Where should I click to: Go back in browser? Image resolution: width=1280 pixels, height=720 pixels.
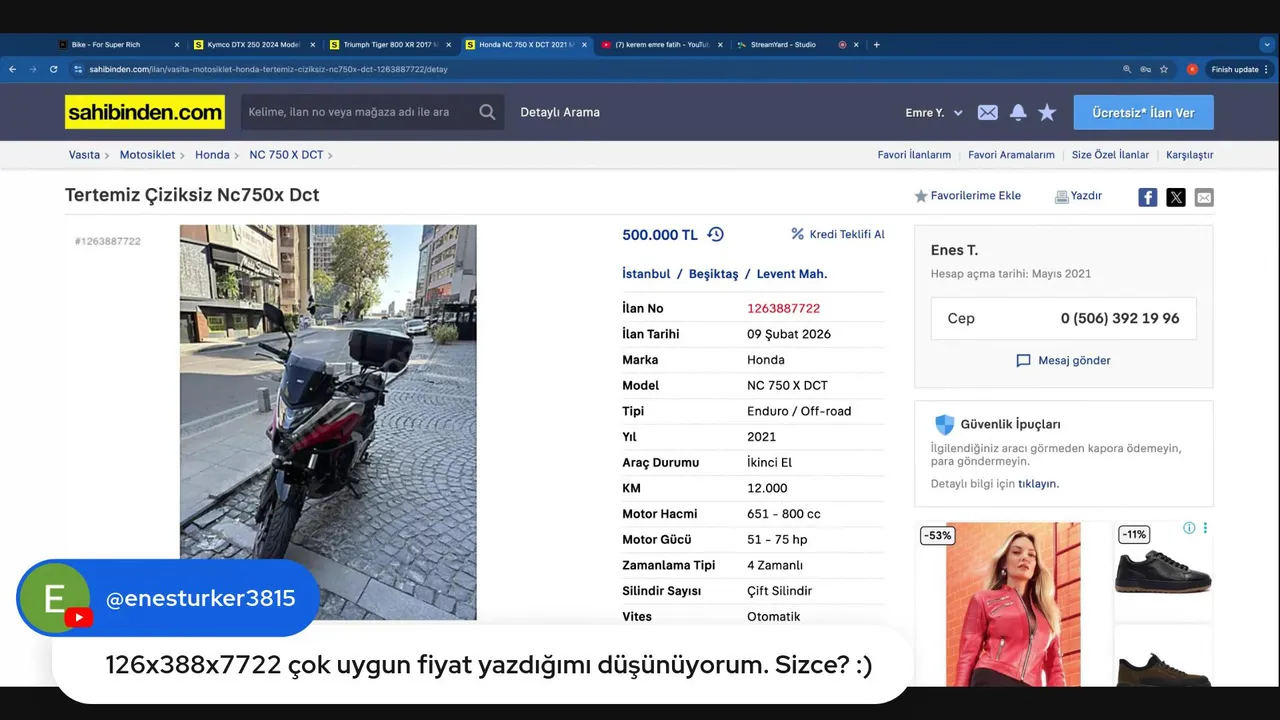pyautogui.click(x=12, y=69)
